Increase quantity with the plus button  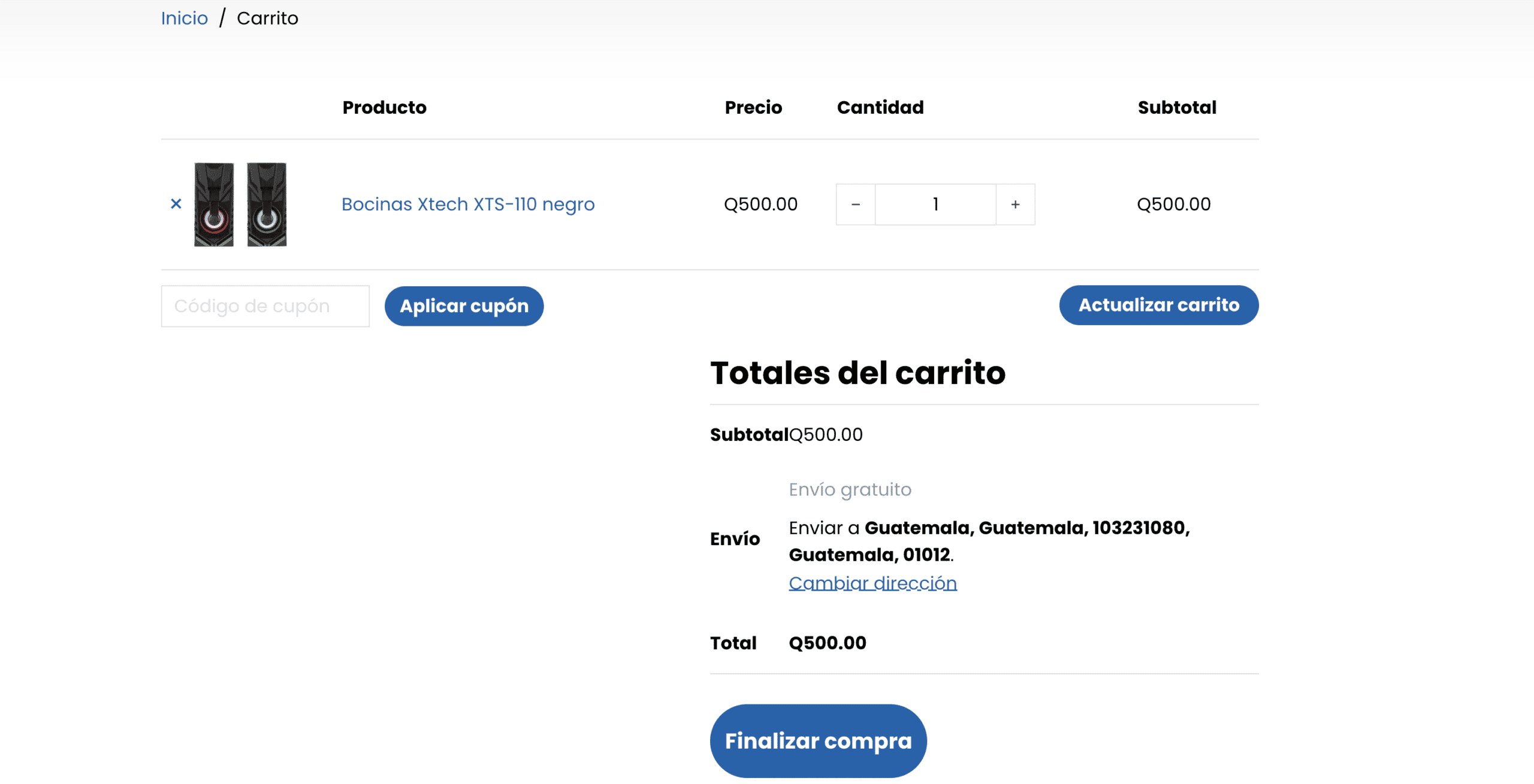pos(1015,205)
